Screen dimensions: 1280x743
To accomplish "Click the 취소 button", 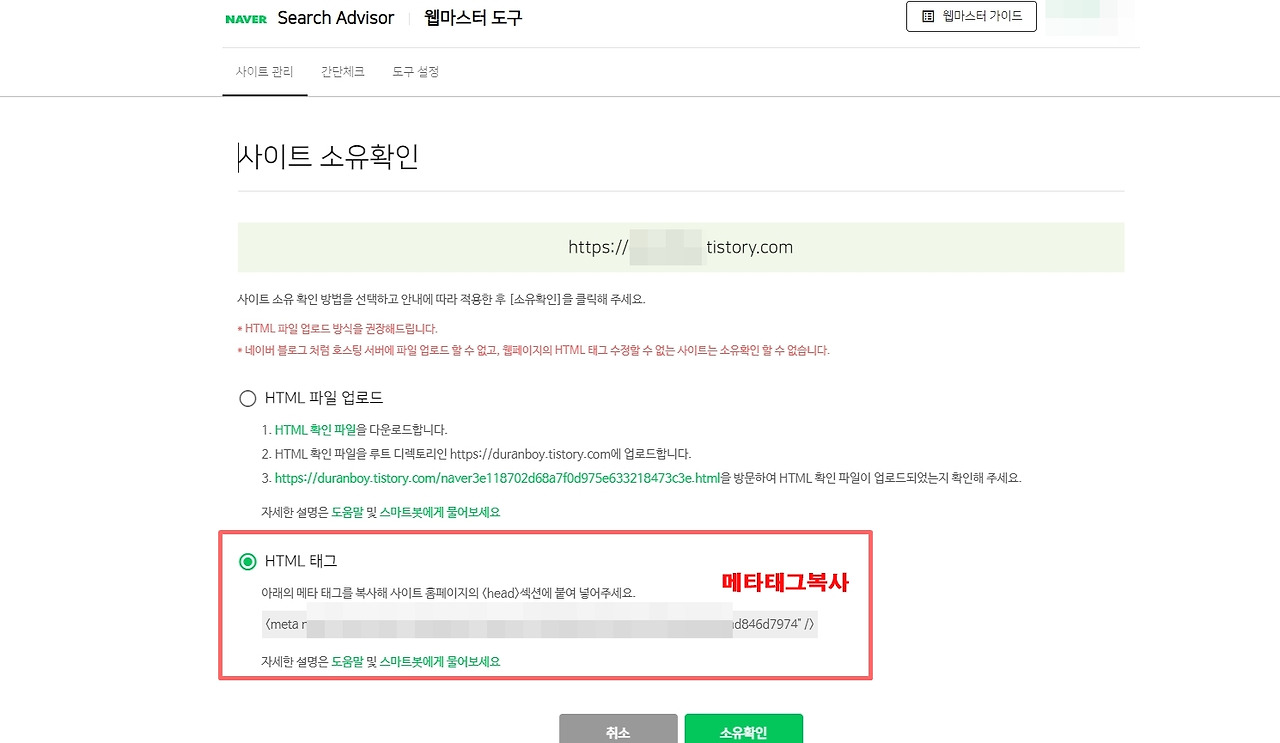I will pos(618,729).
